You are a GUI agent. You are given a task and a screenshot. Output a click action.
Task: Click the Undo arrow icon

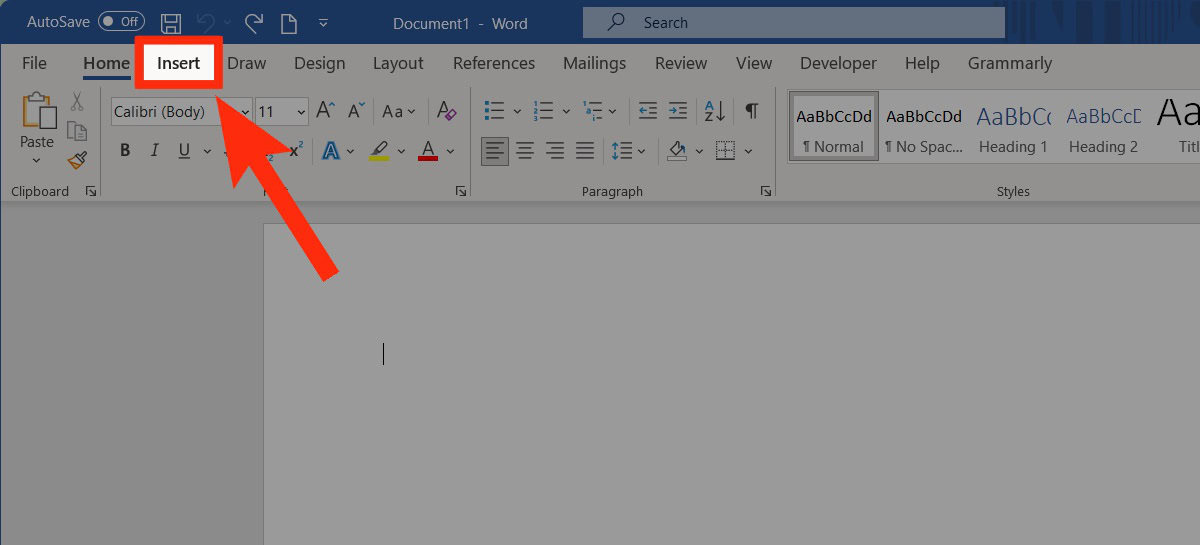[x=205, y=22]
